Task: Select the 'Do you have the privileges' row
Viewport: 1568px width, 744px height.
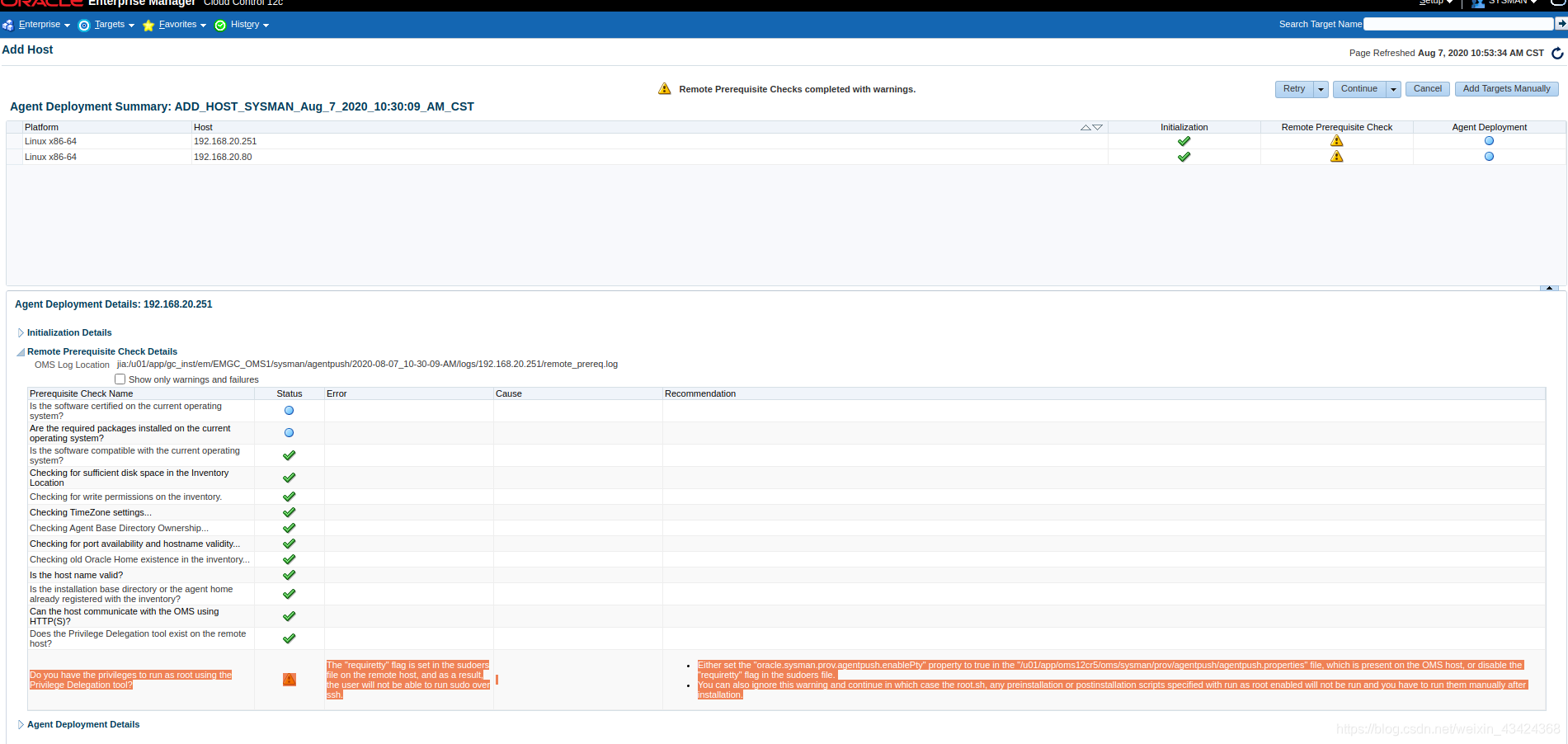Action: 786,680
